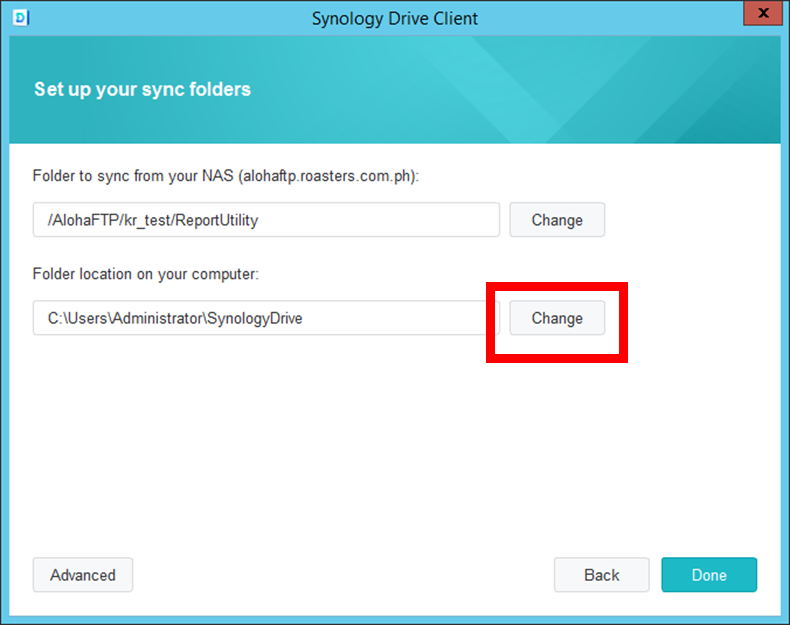This screenshot has height=625, width=790.
Task: Change the local computer folder location
Action: click(x=557, y=318)
